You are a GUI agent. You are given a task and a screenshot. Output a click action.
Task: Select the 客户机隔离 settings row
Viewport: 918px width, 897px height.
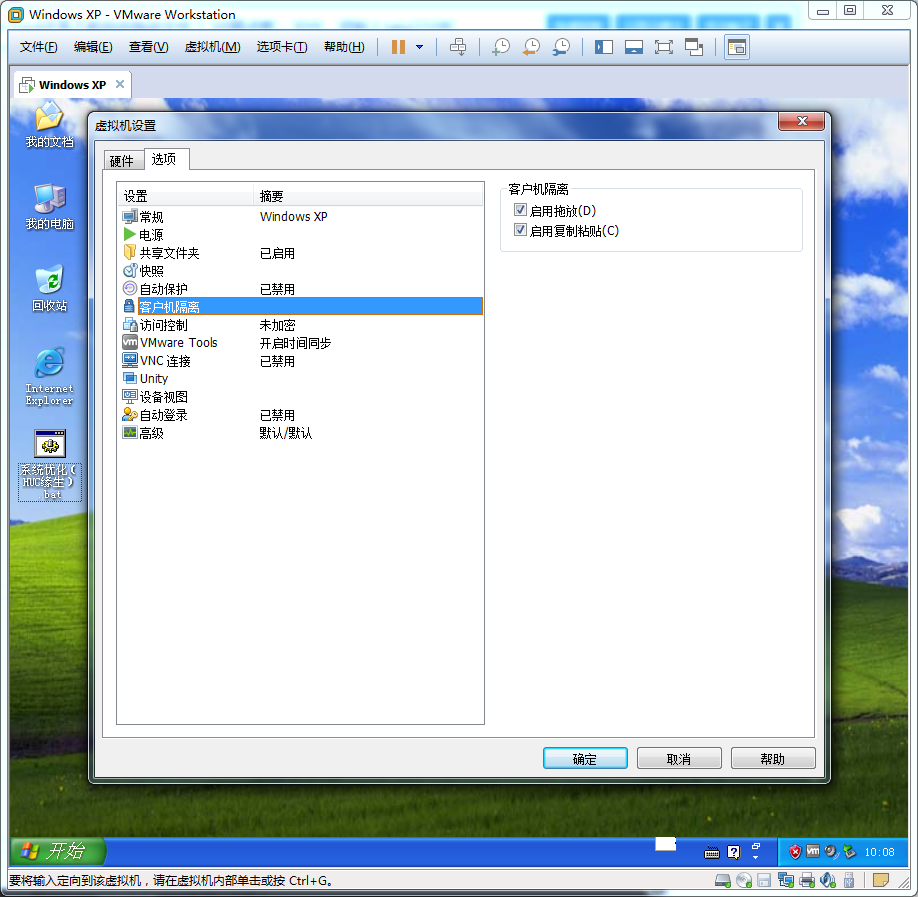[x=300, y=306]
